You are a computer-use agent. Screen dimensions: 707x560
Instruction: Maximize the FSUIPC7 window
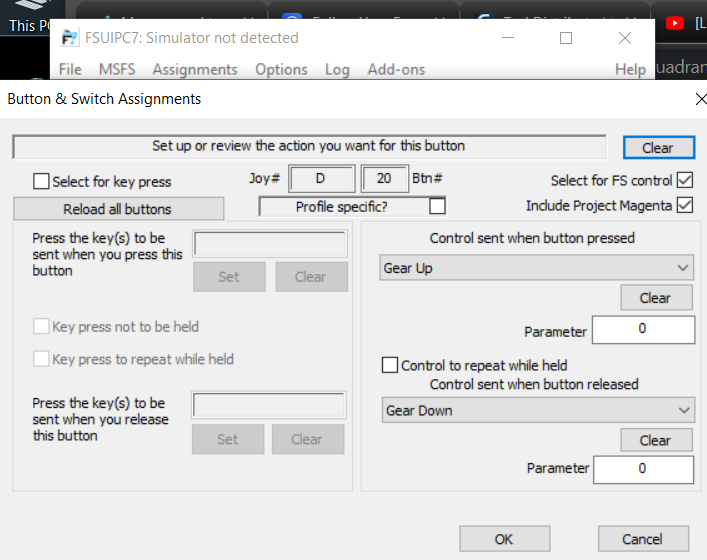[x=566, y=38]
